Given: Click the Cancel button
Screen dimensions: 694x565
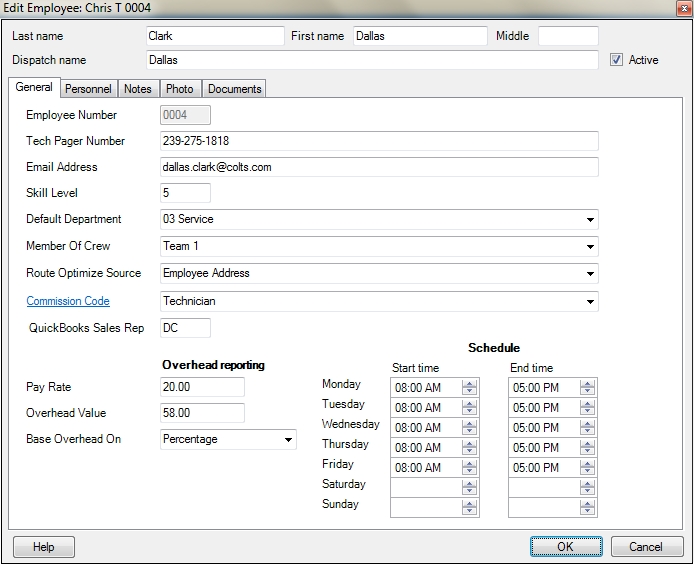Looking at the screenshot, I should [647, 547].
